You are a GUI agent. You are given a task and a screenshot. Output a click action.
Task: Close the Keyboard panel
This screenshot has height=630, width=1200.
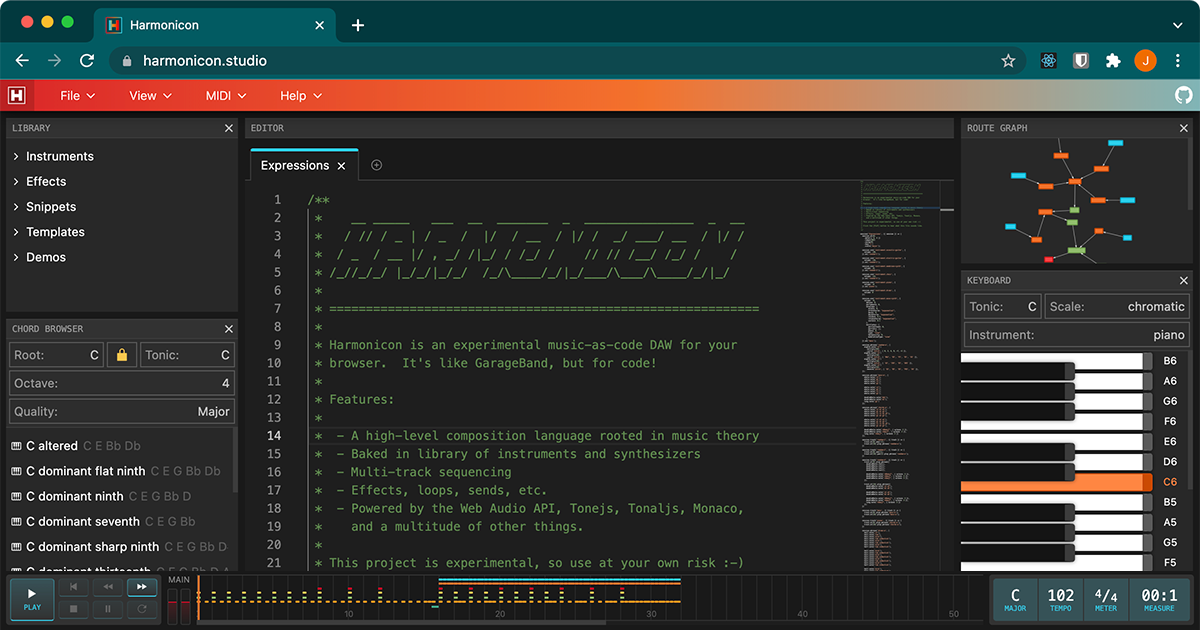(x=1184, y=281)
